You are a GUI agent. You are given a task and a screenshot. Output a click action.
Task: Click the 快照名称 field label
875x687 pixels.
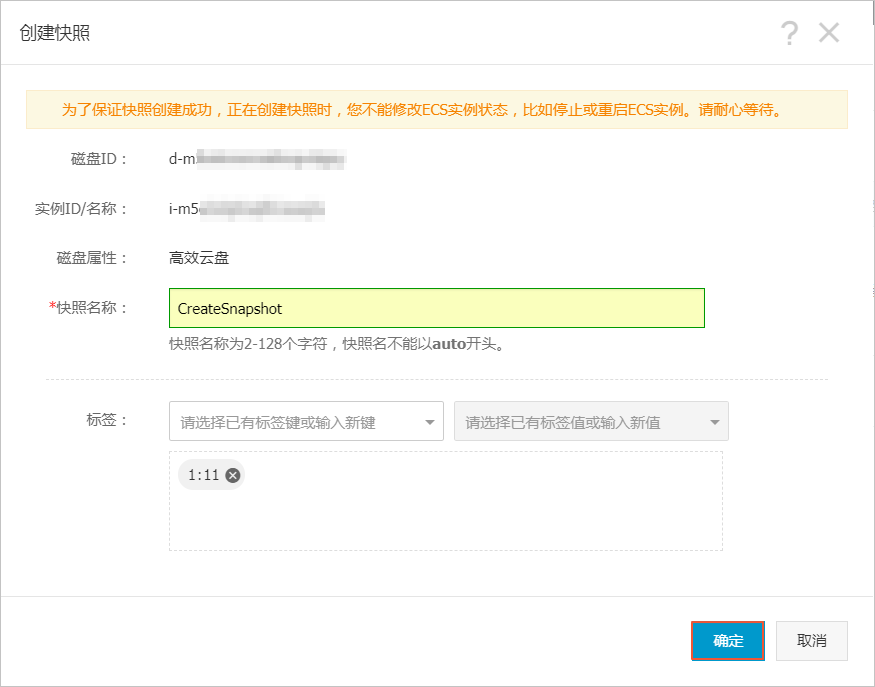pos(92,308)
